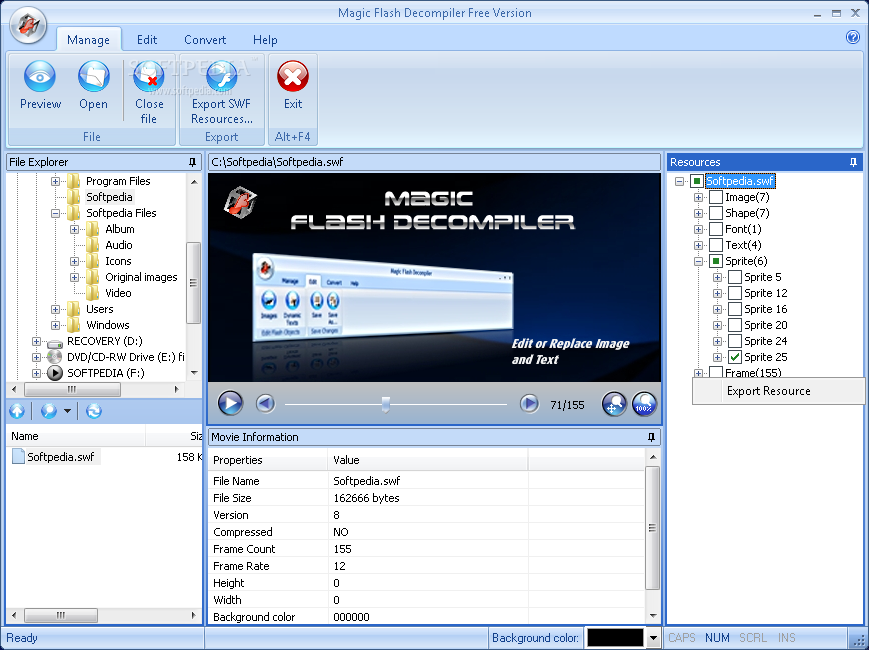The height and width of the screenshot is (650, 869).
Task: Click the globe view icon in explorer toolbar
Action: coord(49,411)
